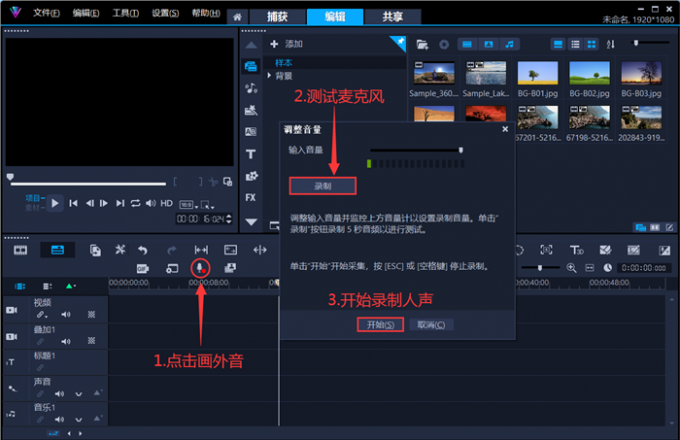Image resolution: width=680 pixels, height=440 pixels.
Task: Open the preview volume control
Action: click(150, 203)
